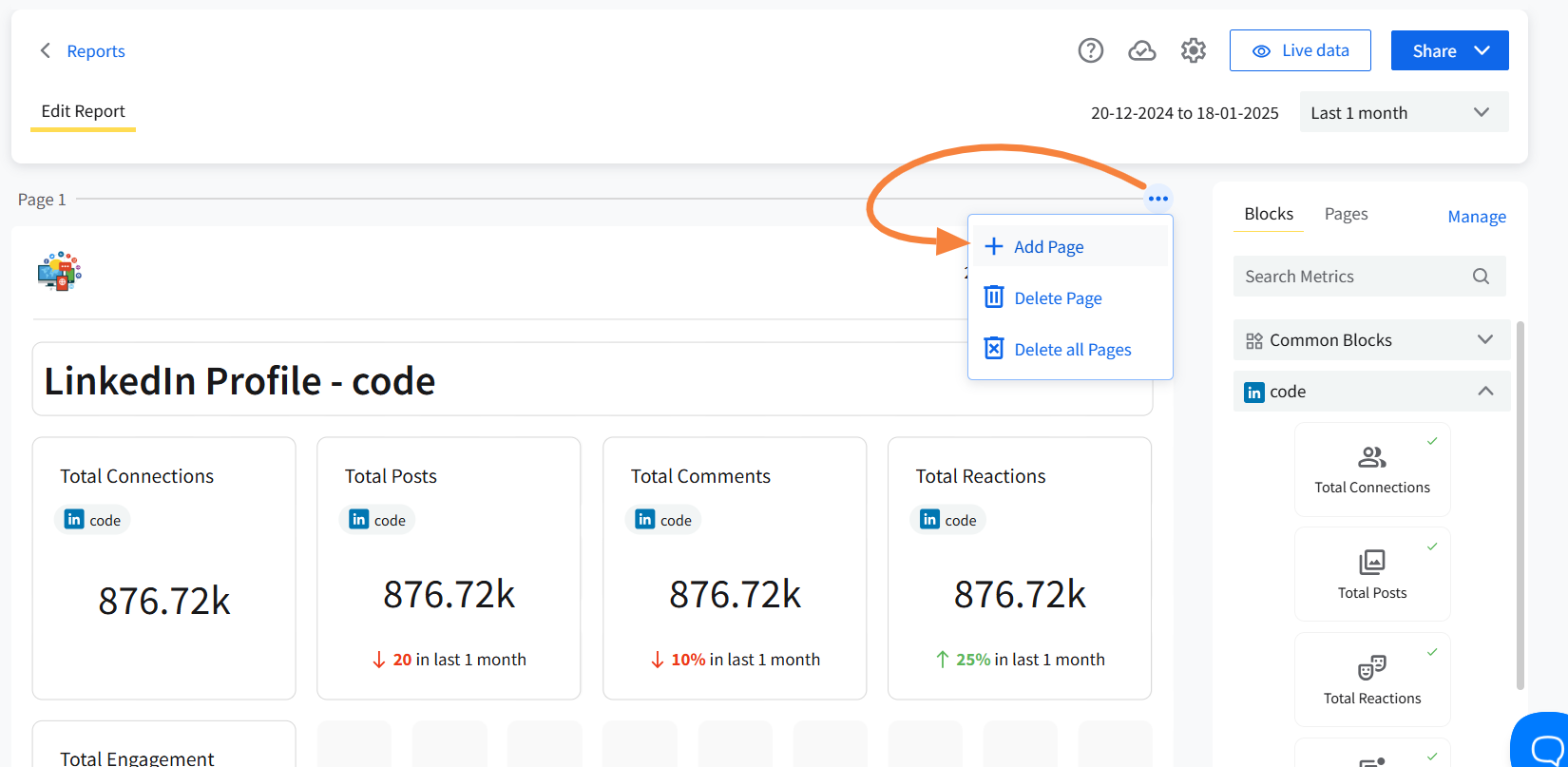Switch to the Pages tab
This screenshot has width=1568, height=767.
click(x=1346, y=214)
